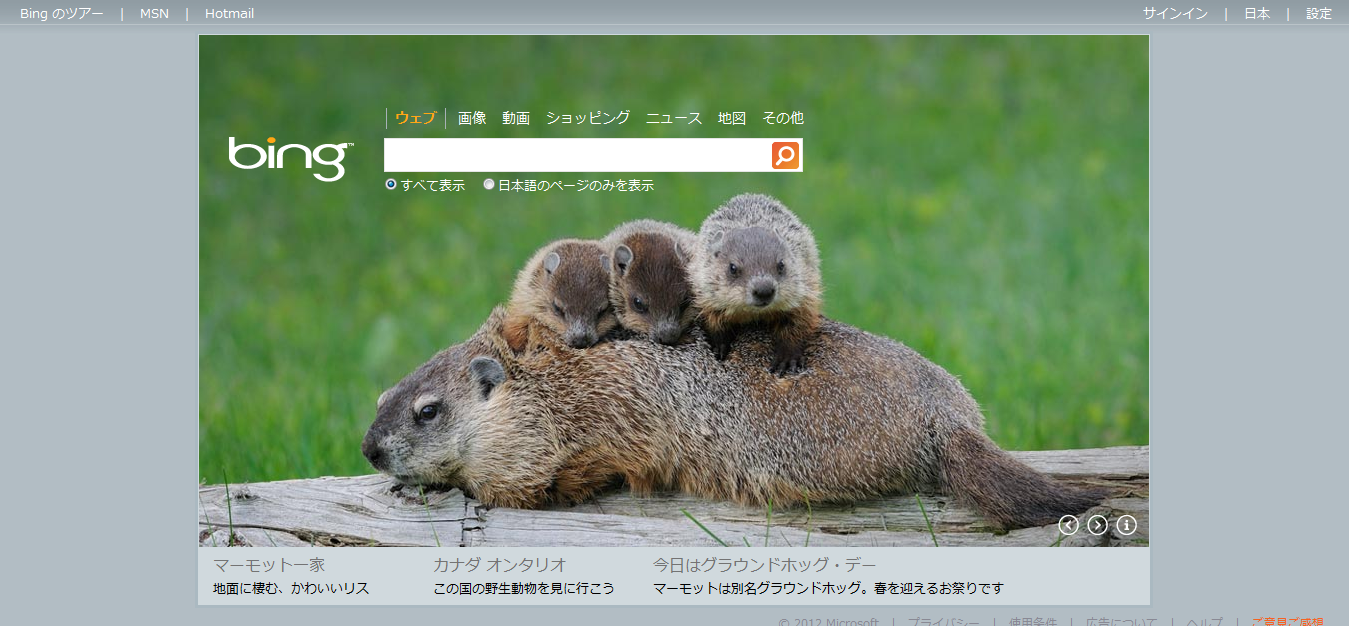Switch to the 画像 search tab
The width and height of the screenshot is (1349, 626).
click(472, 118)
